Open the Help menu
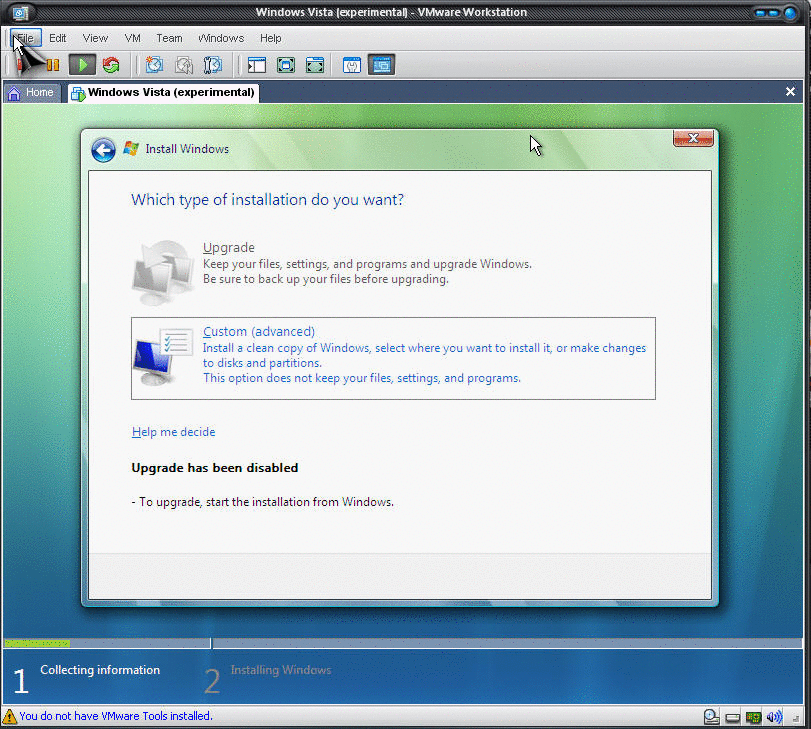This screenshot has width=811, height=729. tap(271, 38)
